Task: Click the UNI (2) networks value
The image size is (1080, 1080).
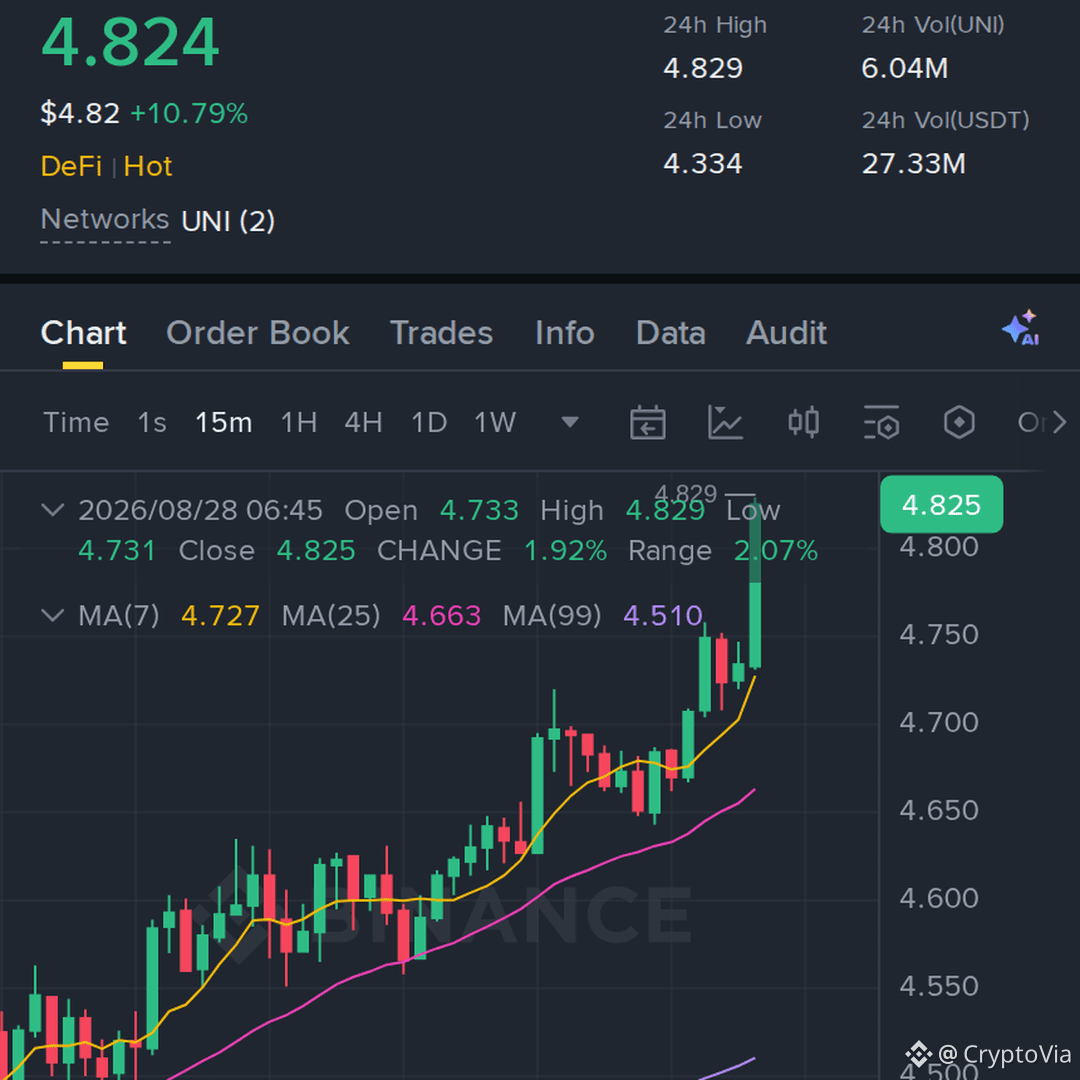Action: (228, 222)
